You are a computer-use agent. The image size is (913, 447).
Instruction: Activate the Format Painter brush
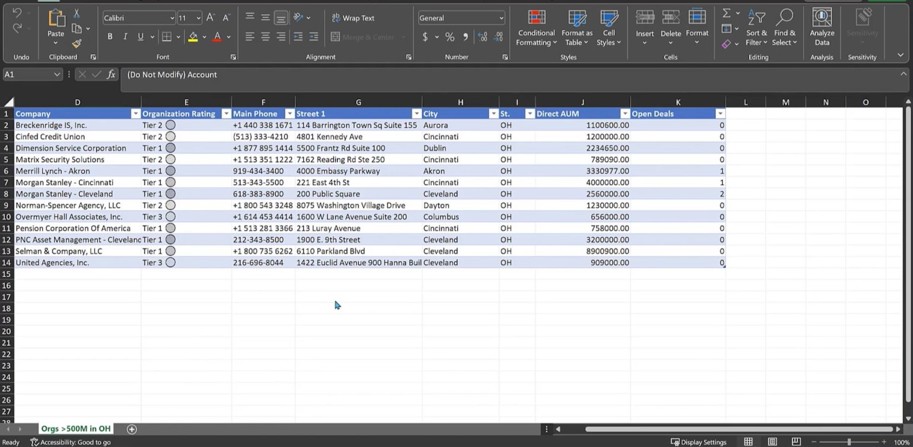click(x=76, y=43)
